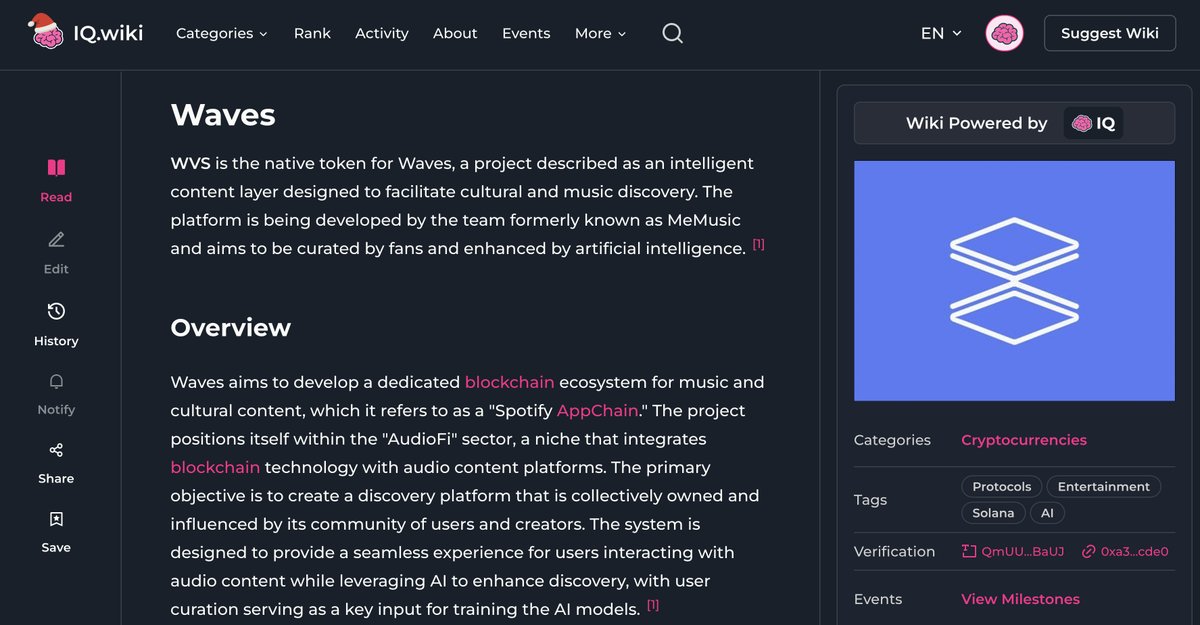Click the IQ.wiki brain logo
Screen dimensions: 1200x625
click(x=46, y=33)
